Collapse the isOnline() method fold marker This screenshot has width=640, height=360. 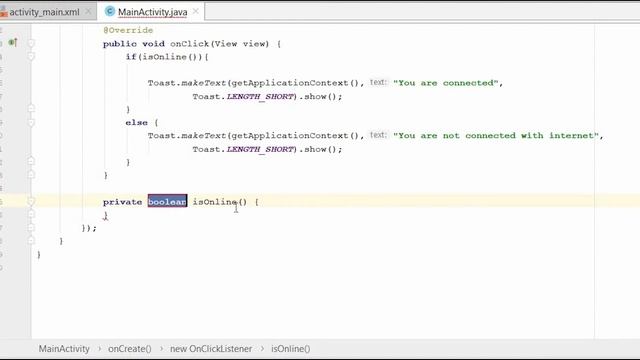pyautogui.click(x=31, y=202)
